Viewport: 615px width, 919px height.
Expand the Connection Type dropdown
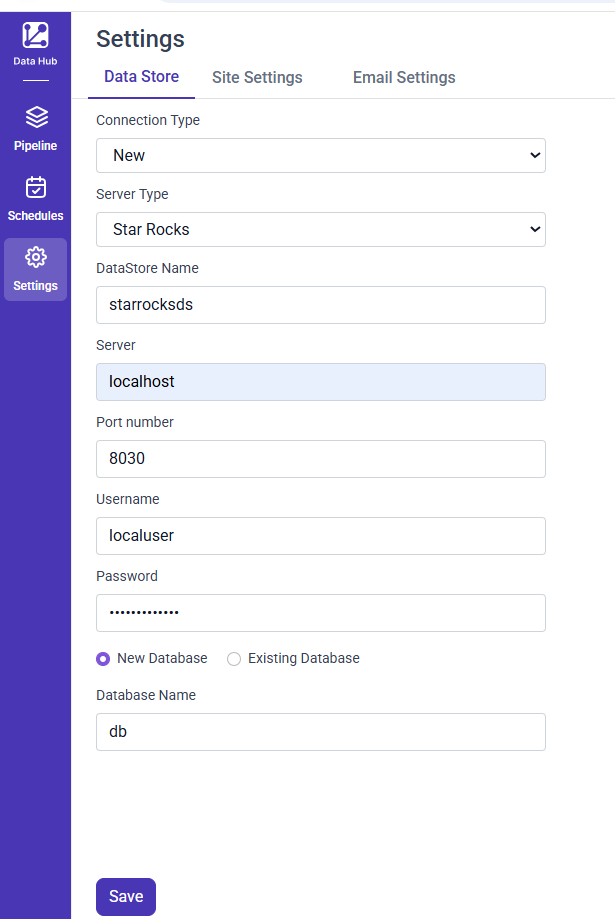(320, 155)
